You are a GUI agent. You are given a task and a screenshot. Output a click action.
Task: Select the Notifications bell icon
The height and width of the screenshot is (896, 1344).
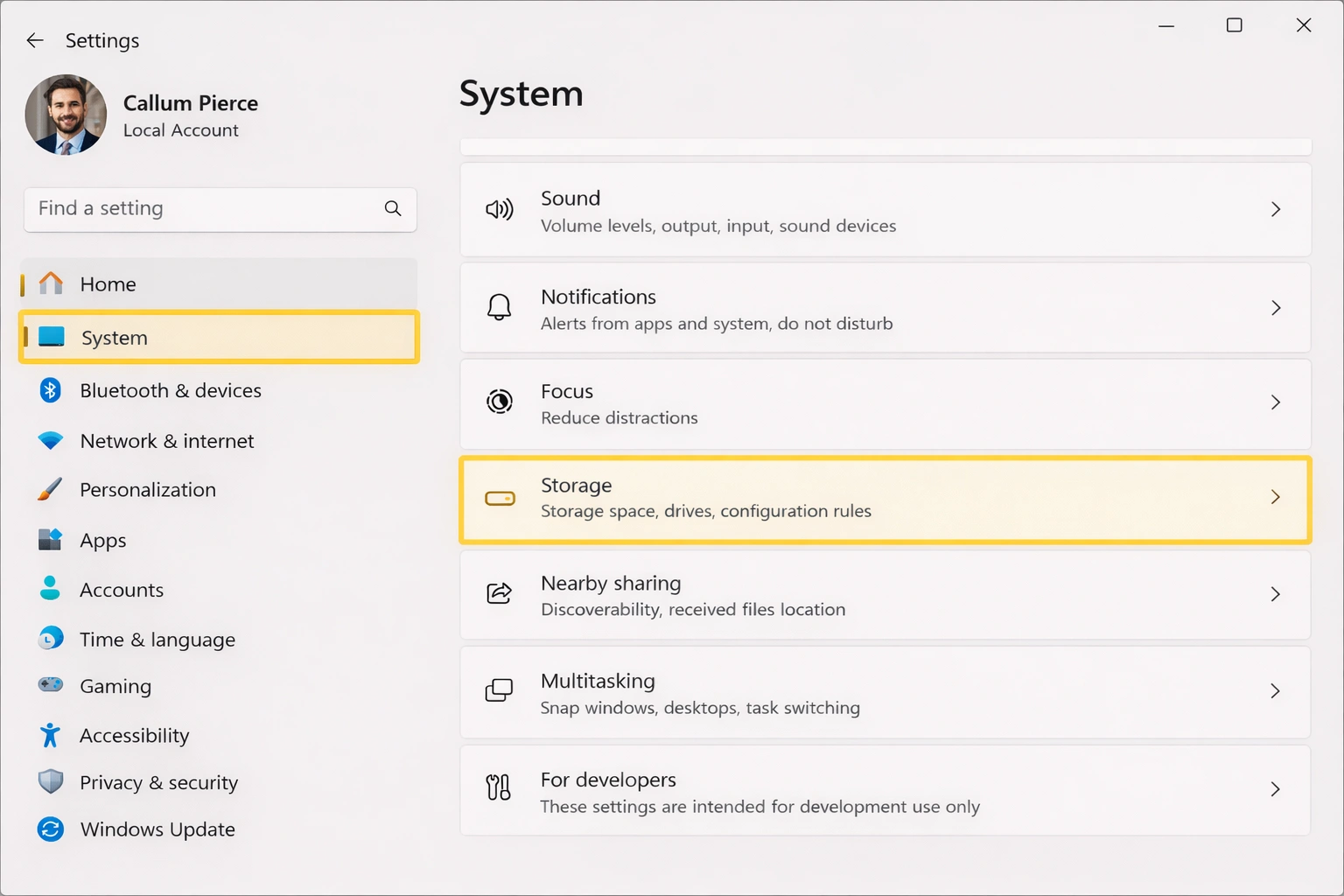click(x=499, y=307)
